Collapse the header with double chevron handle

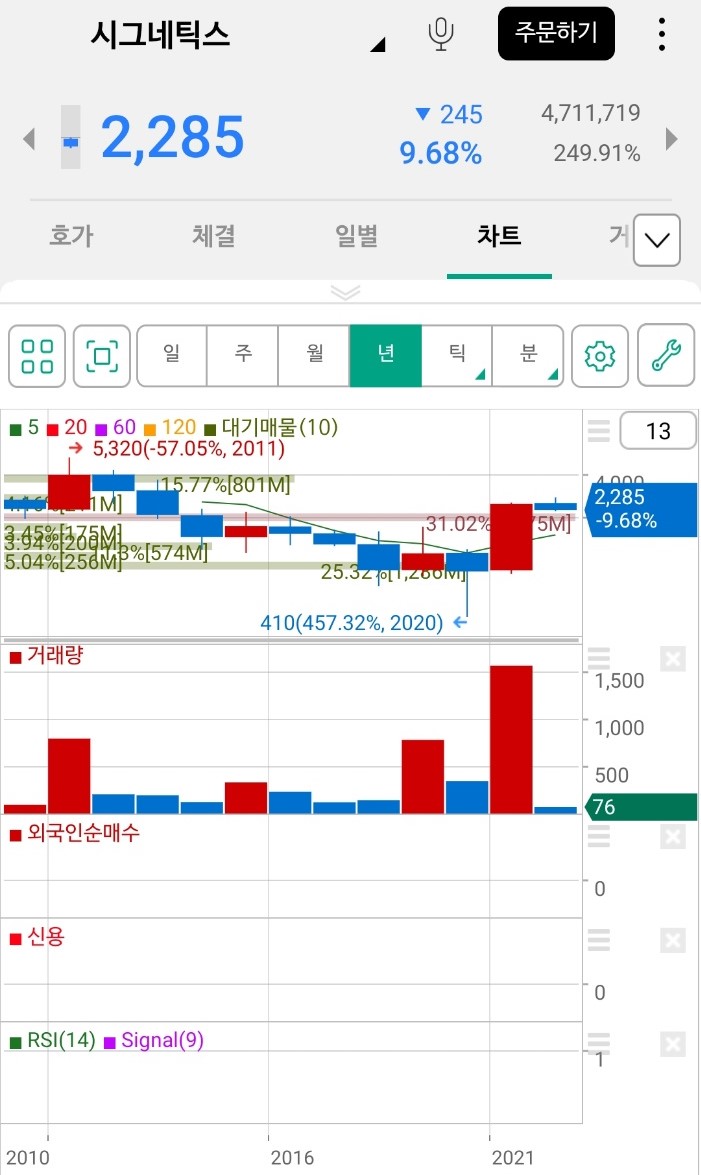[x=346, y=292]
